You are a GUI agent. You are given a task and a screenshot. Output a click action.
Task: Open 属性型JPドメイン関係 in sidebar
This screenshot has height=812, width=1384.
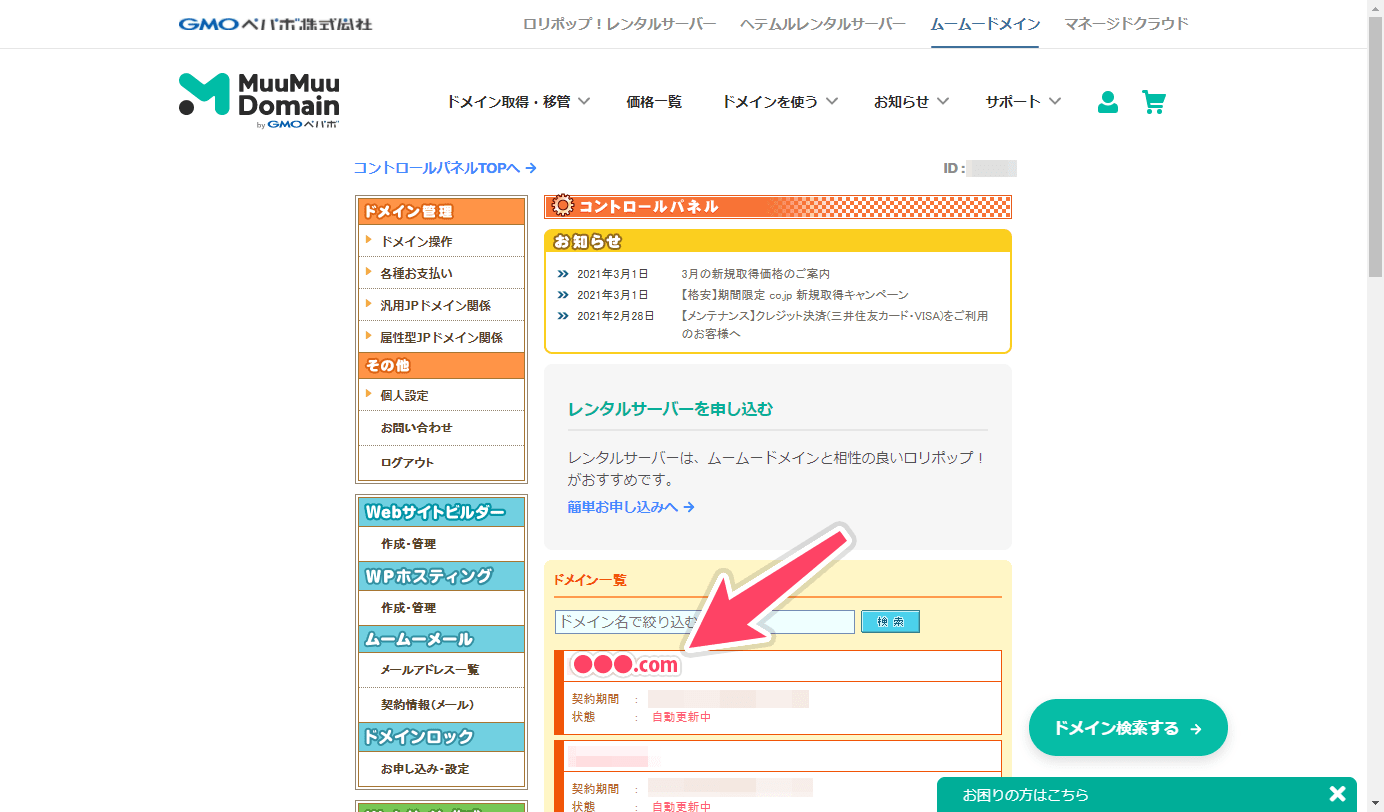point(441,337)
